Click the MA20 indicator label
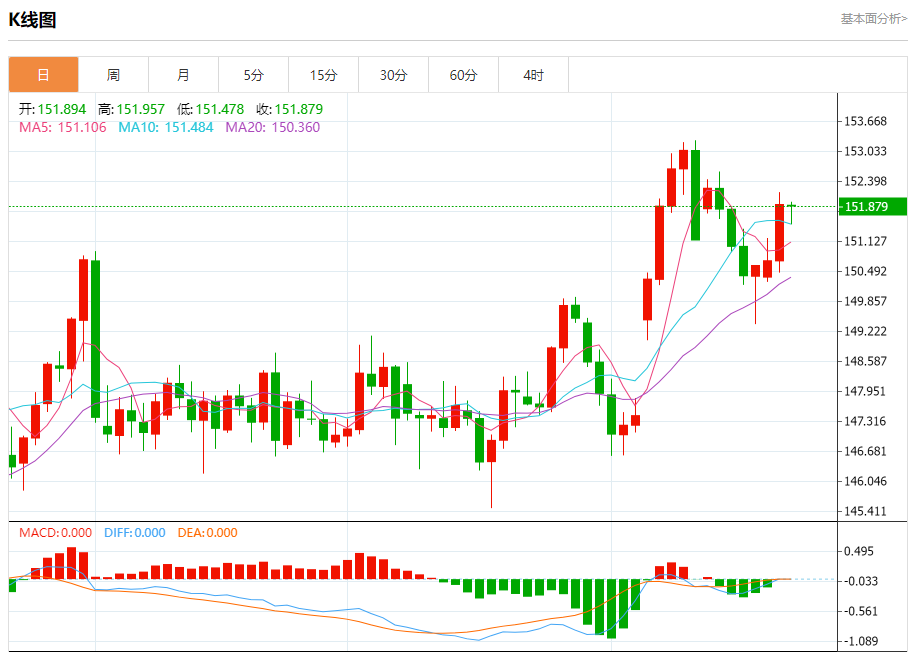This screenshot has width=912, height=652. click(272, 127)
